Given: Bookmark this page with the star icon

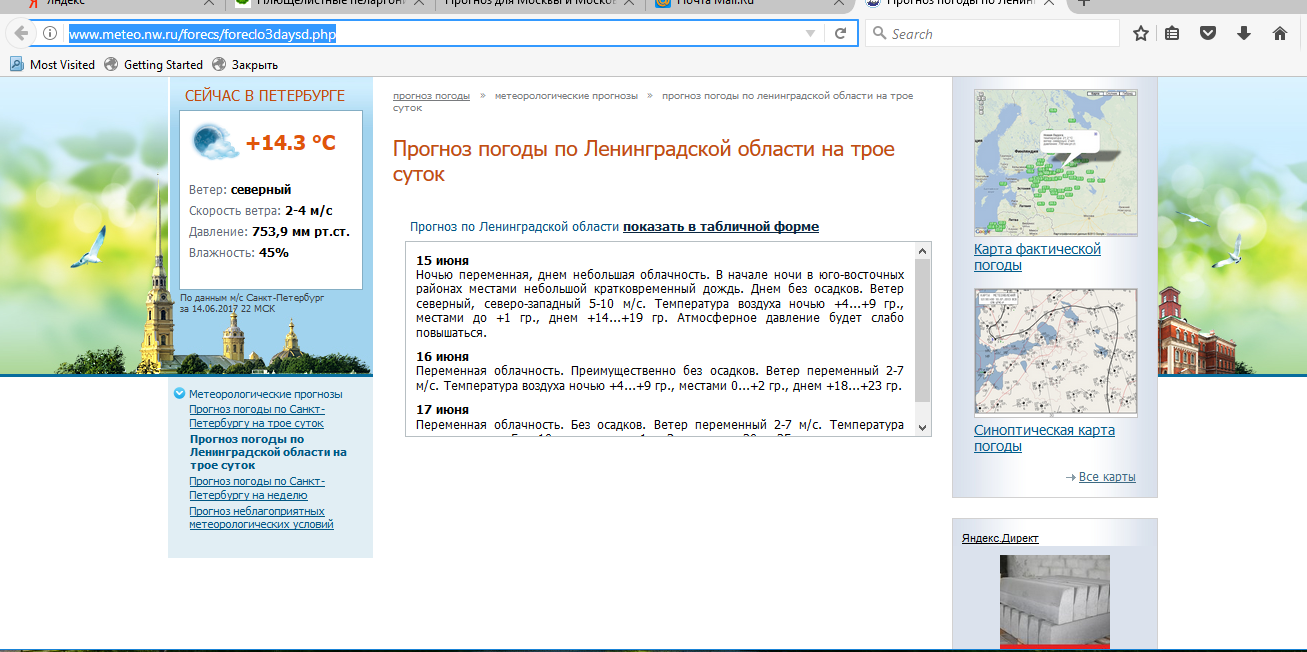Looking at the screenshot, I should pyautogui.click(x=1140, y=34).
